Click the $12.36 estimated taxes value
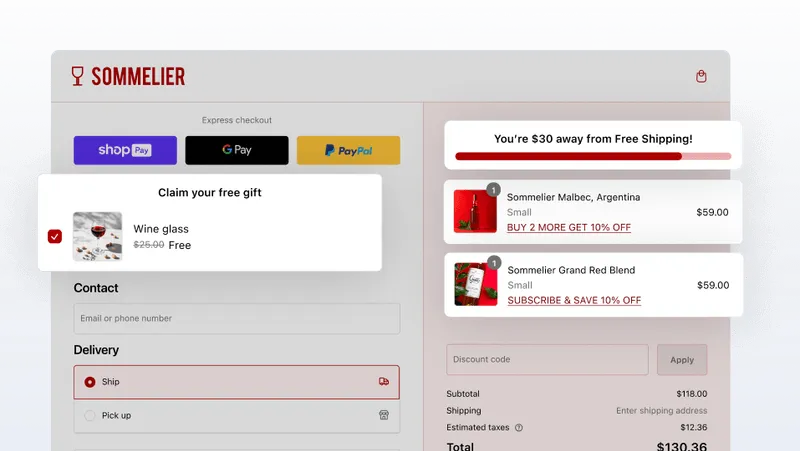The height and width of the screenshot is (451, 800). tap(693, 428)
